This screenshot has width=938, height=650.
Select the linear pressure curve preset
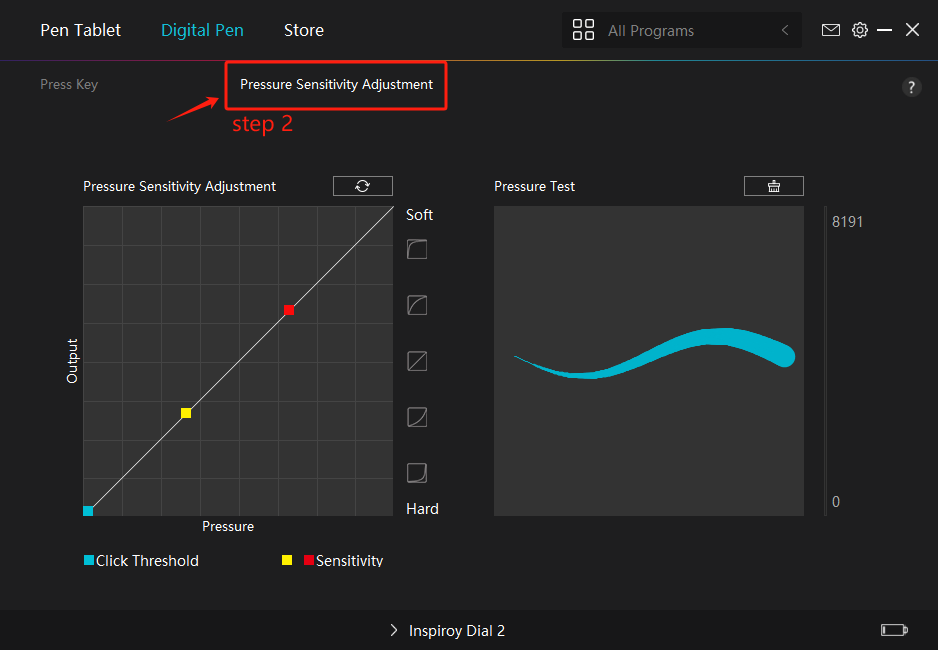pos(417,361)
